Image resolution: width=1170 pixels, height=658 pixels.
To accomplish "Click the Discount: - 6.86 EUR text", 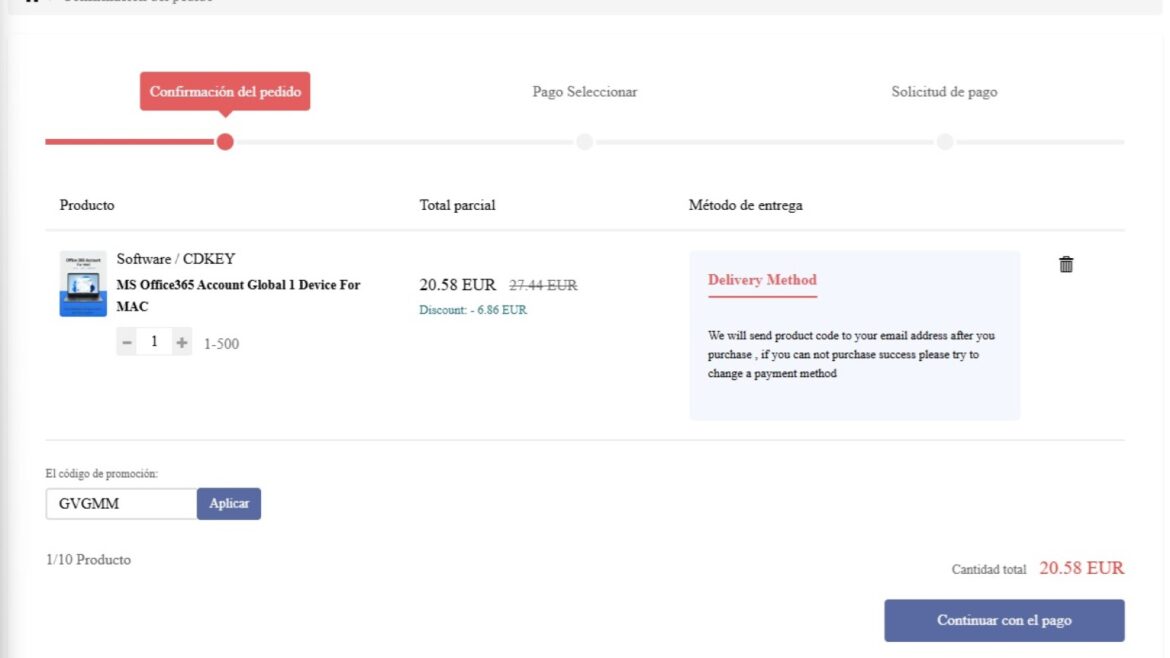I will pyautogui.click(x=472, y=310).
